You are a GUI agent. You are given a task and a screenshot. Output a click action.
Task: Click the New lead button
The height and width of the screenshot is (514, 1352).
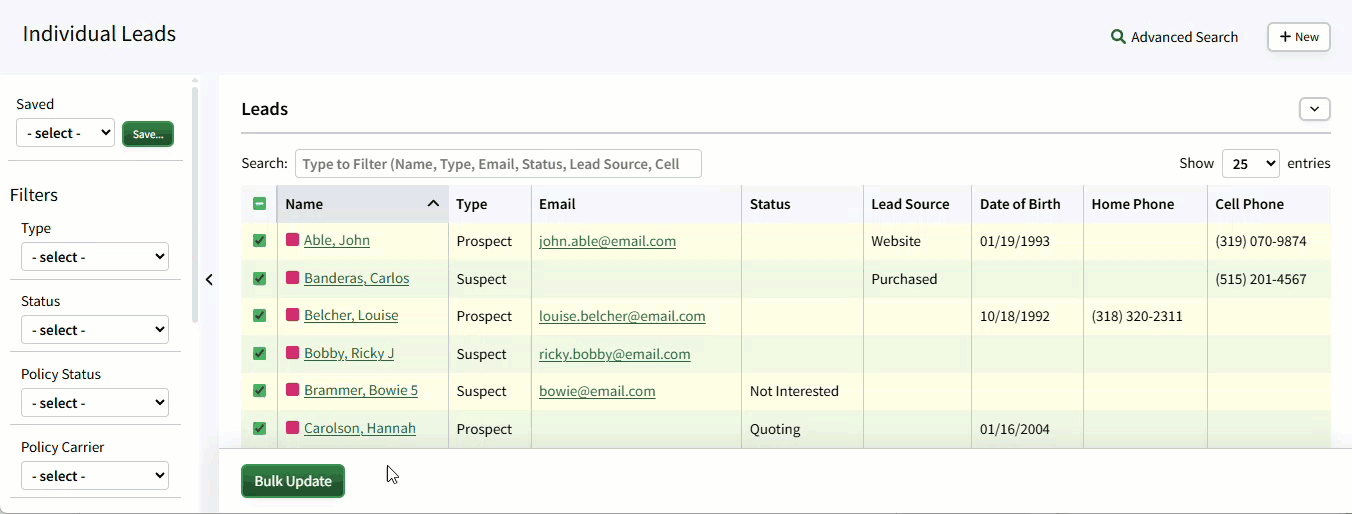click(x=1299, y=37)
